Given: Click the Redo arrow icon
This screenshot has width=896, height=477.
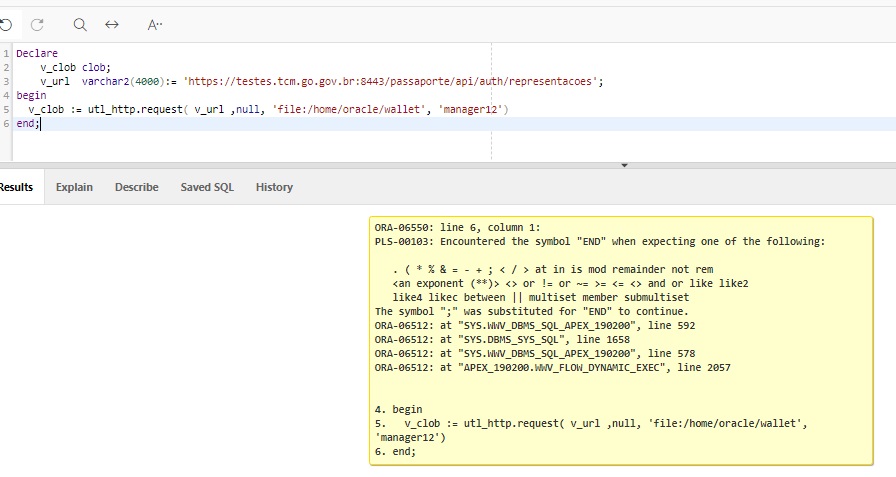Looking at the screenshot, I should coord(37,24).
